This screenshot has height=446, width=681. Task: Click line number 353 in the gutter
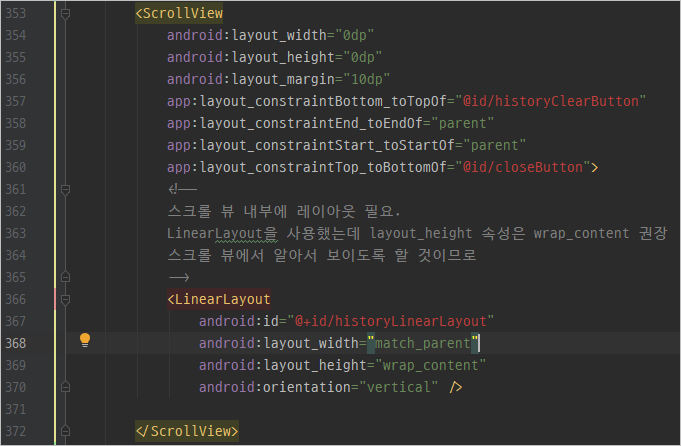click(x=16, y=13)
